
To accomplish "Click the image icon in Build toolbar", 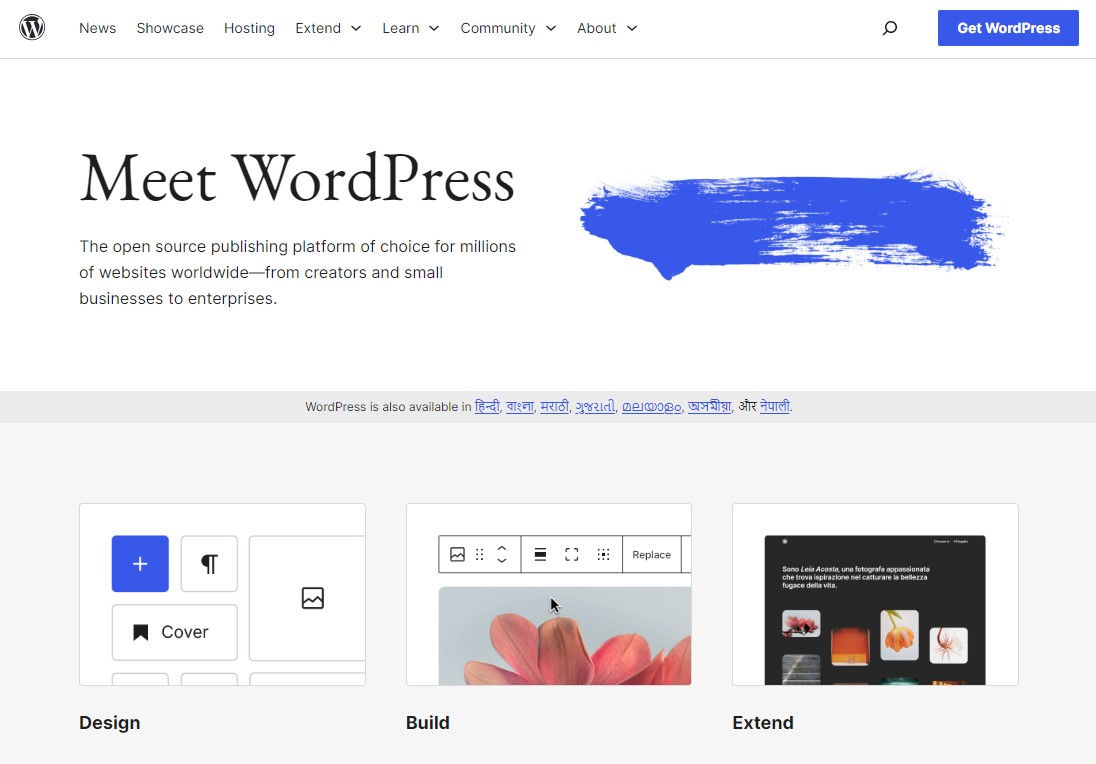I will [457, 554].
